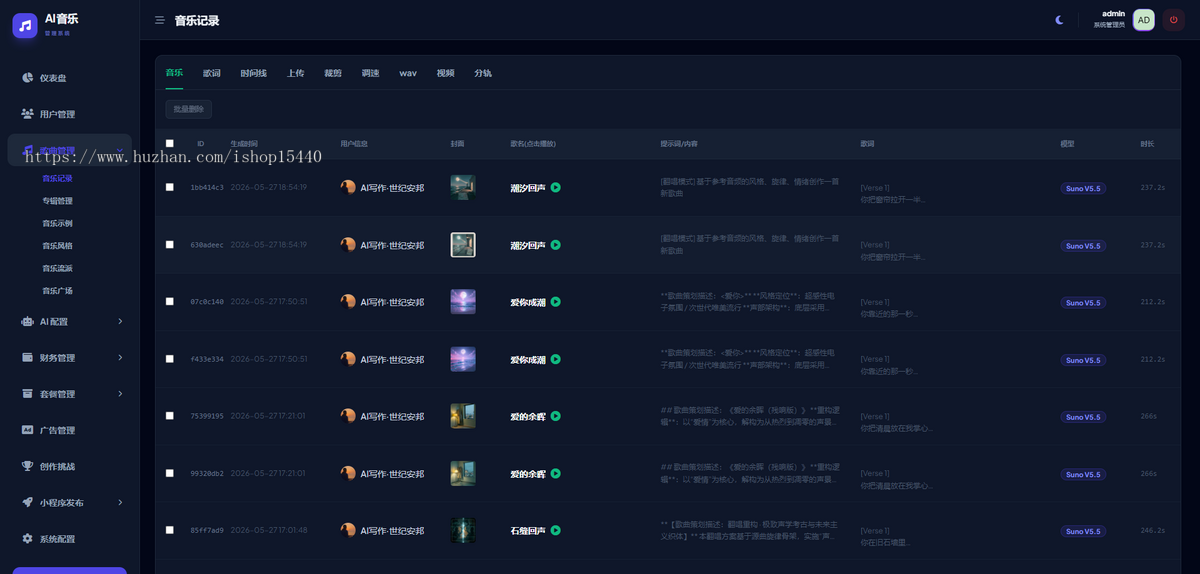Collapse the sidebar with the hamburger icon
Viewport: 1200px width, 574px height.
coord(160,20)
